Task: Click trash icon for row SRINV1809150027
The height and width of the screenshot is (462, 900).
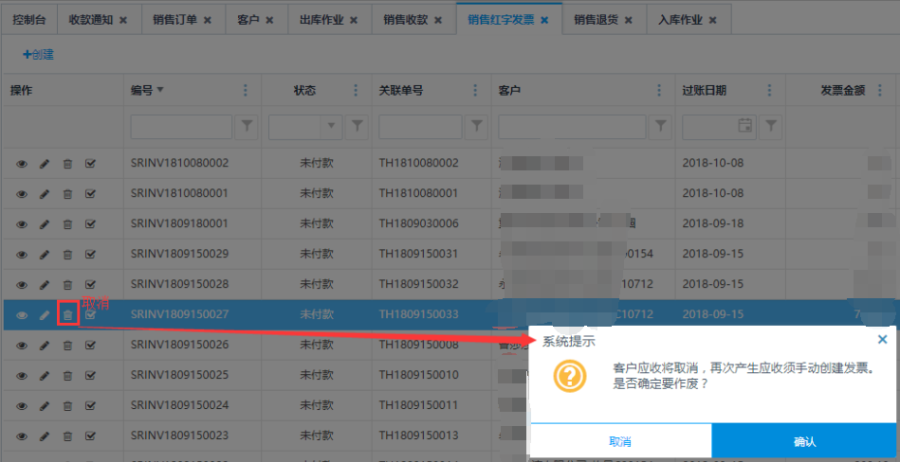Action: [68, 315]
